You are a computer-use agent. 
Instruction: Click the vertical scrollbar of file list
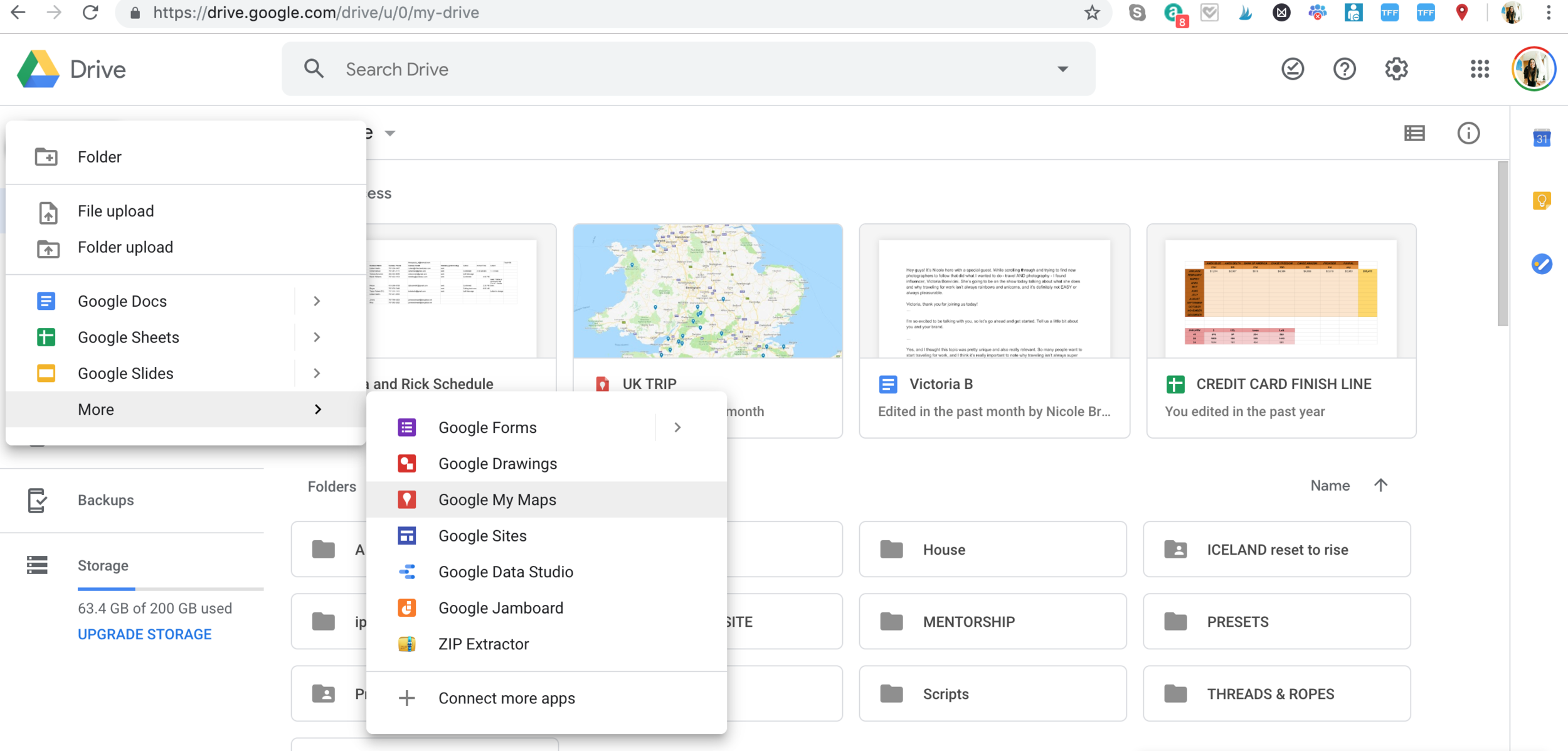(x=1503, y=243)
